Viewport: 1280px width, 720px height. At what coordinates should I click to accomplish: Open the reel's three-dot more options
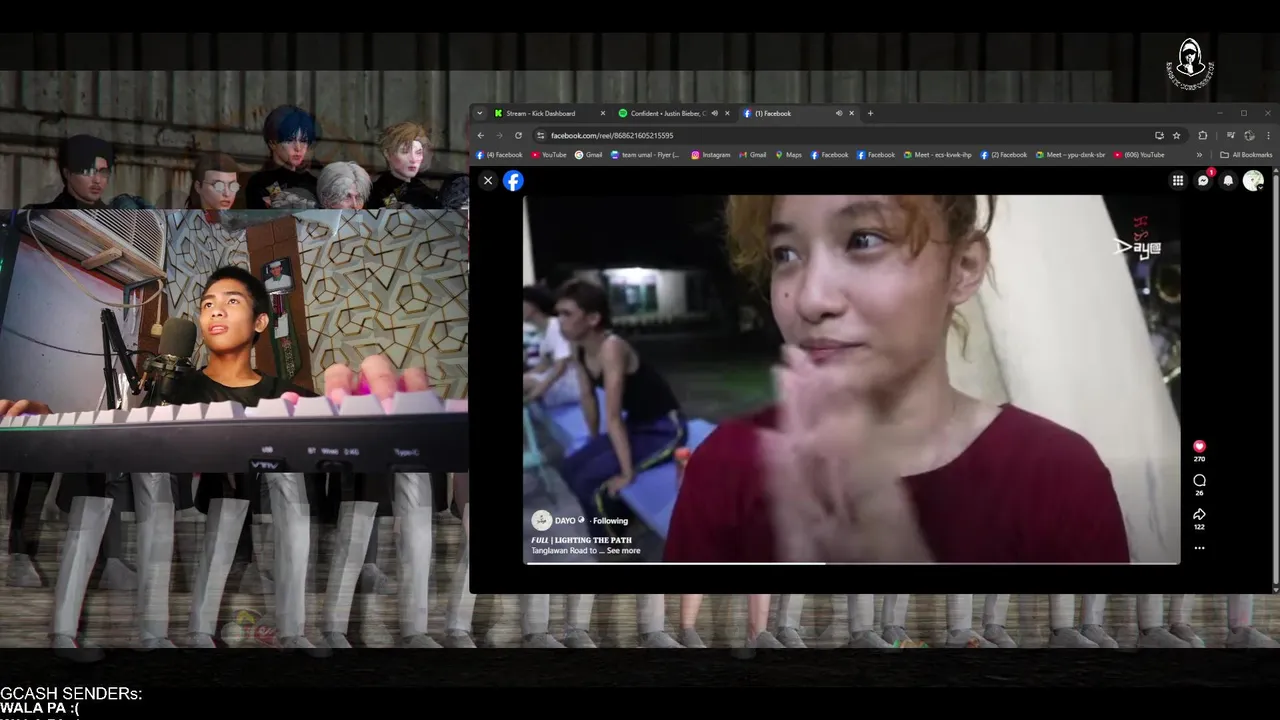coord(1199,548)
